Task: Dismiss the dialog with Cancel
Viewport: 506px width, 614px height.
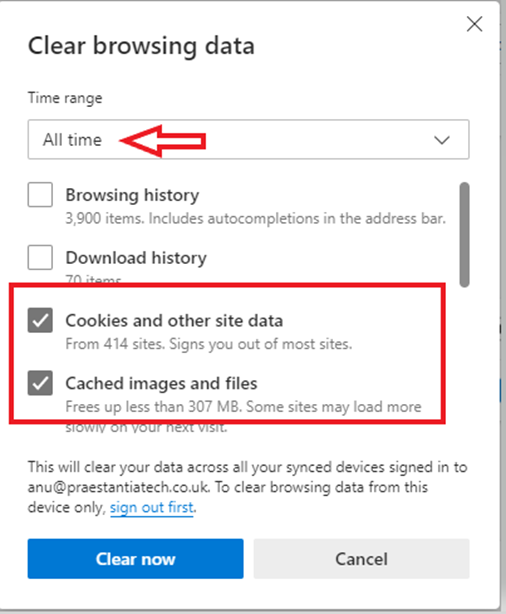Action: [x=361, y=559]
